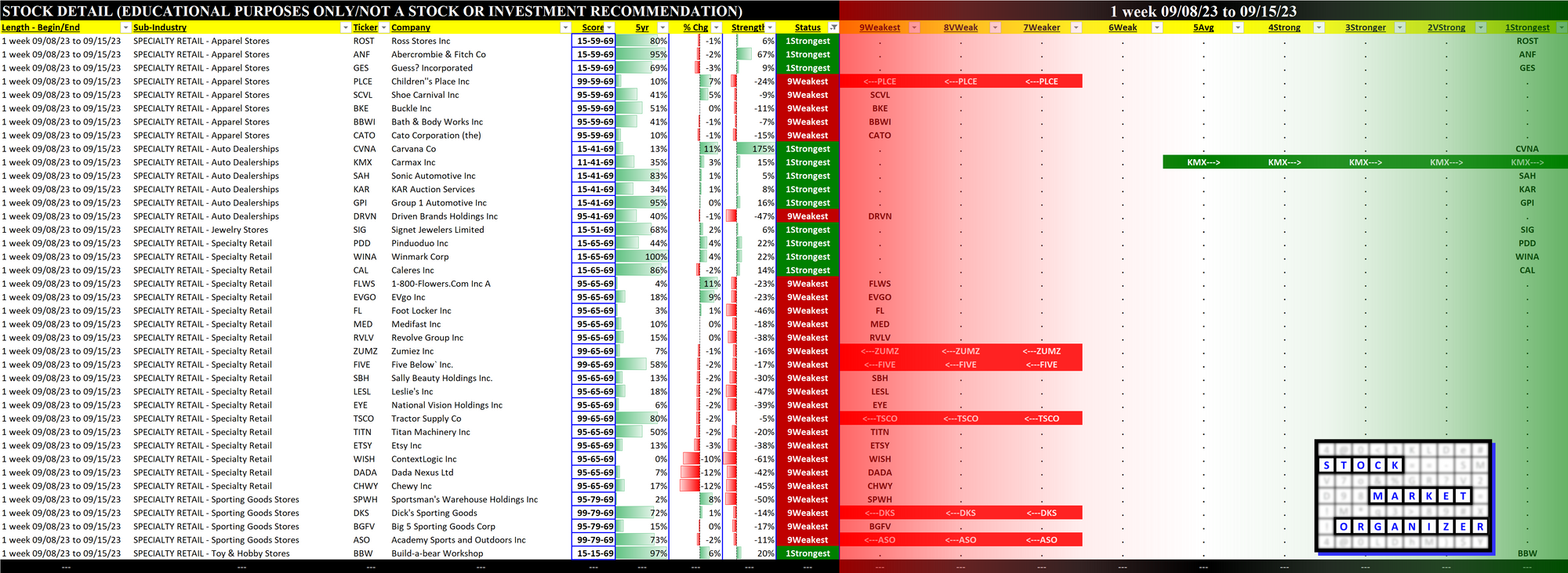
Task: Open the filtered Status column filter icon
Action: [x=833, y=27]
